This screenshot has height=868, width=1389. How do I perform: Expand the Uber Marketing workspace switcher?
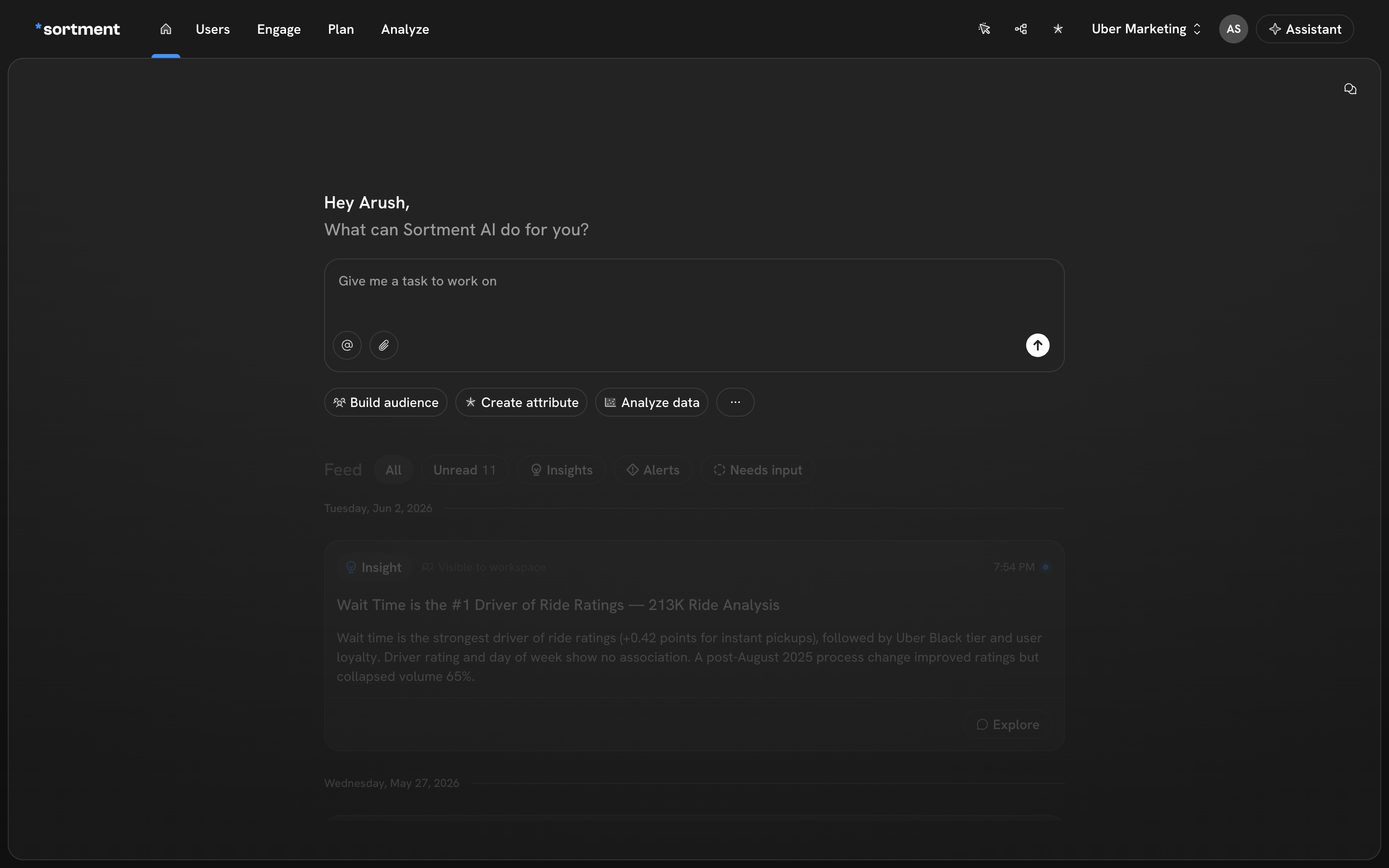tap(1146, 29)
